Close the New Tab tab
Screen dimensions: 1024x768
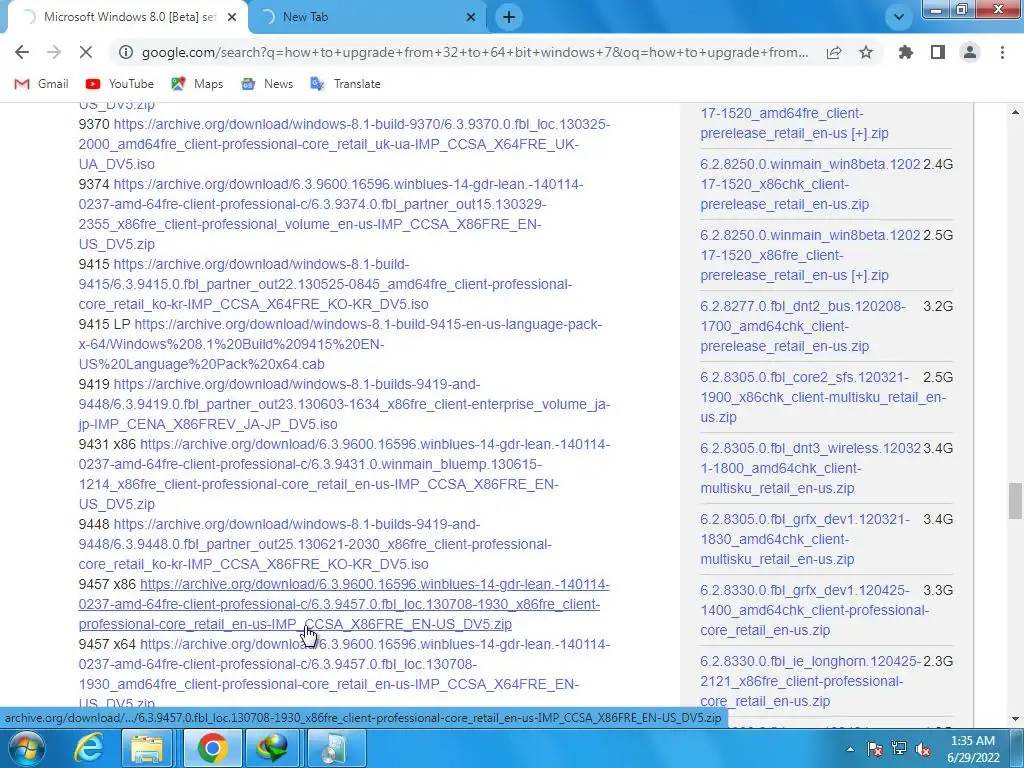tap(471, 17)
